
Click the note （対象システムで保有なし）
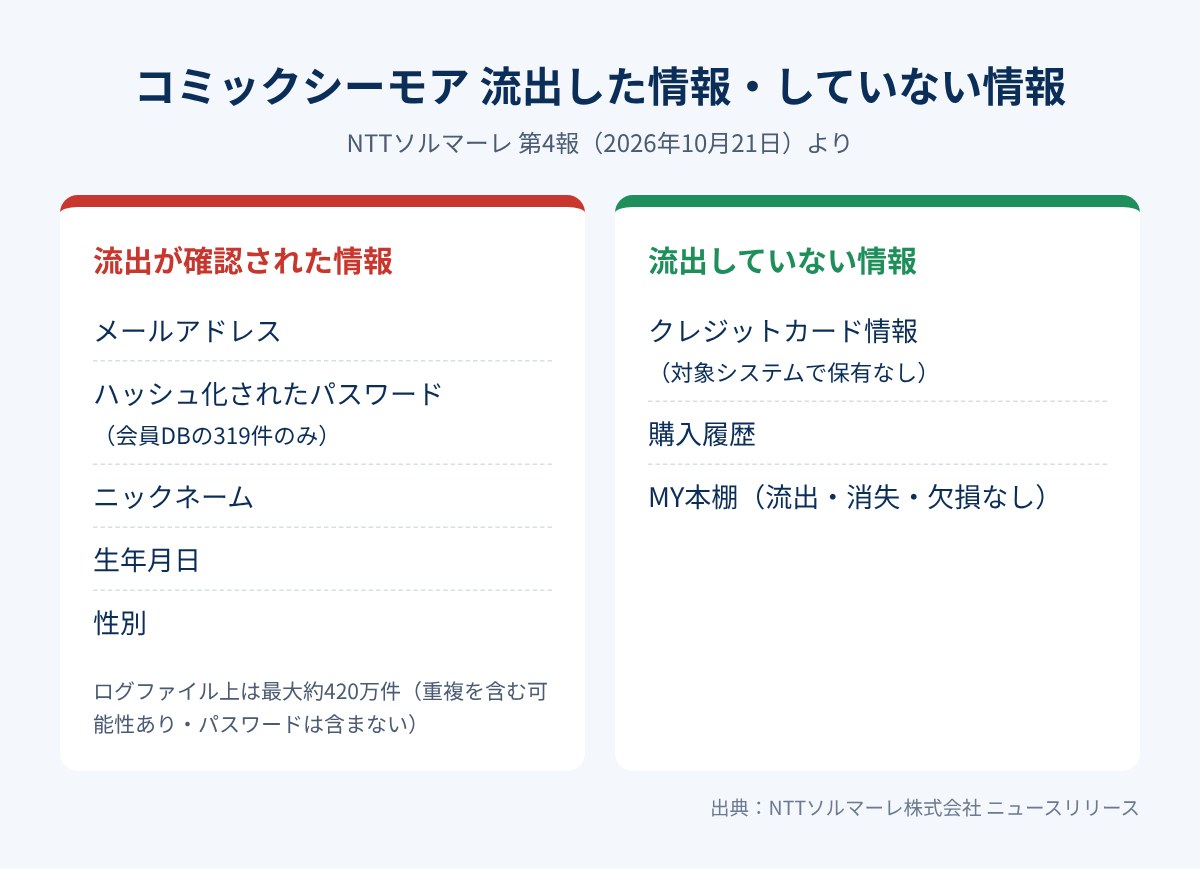coord(793,373)
